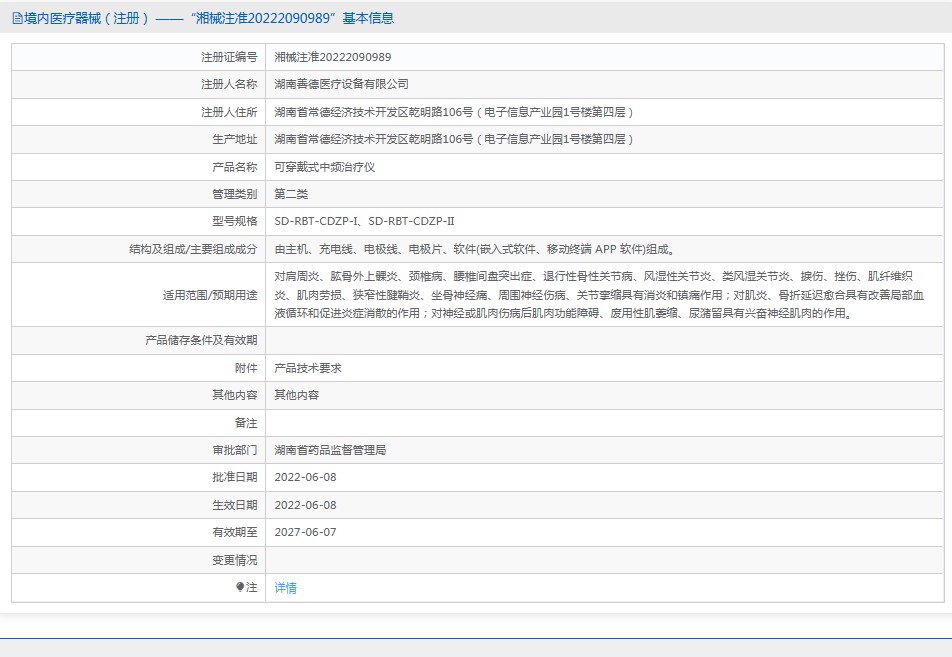This screenshot has height=657, width=952.
Task: Select product name 可穿戴式中频治疗仪
Action: (x=324, y=167)
